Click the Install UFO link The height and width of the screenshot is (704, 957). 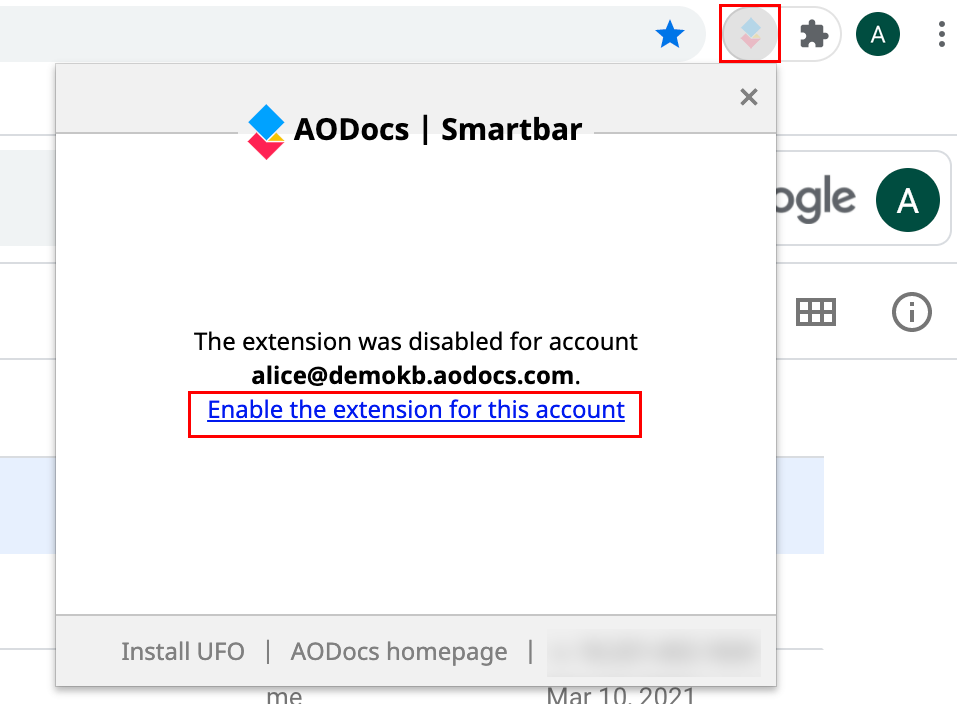[182, 651]
